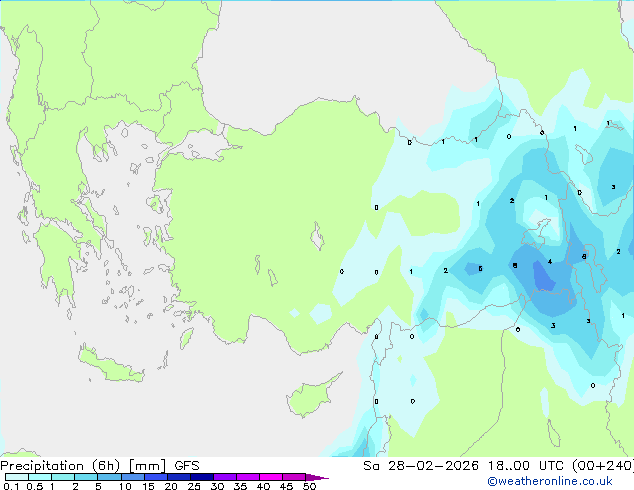The image size is (634, 490).
Task: Pick the 40–45 mm magenta legend swatch
Action: point(271,477)
